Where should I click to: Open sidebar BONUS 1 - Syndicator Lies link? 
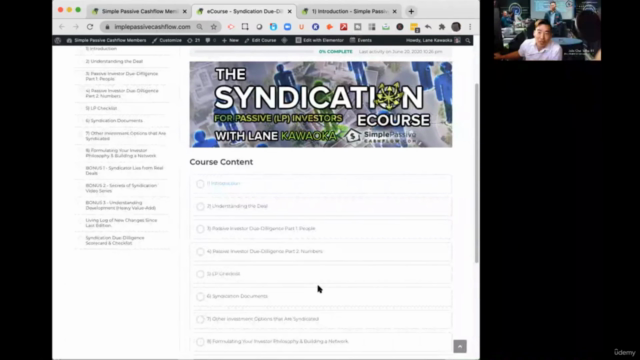pyautogui.click(x=124, y=171)
